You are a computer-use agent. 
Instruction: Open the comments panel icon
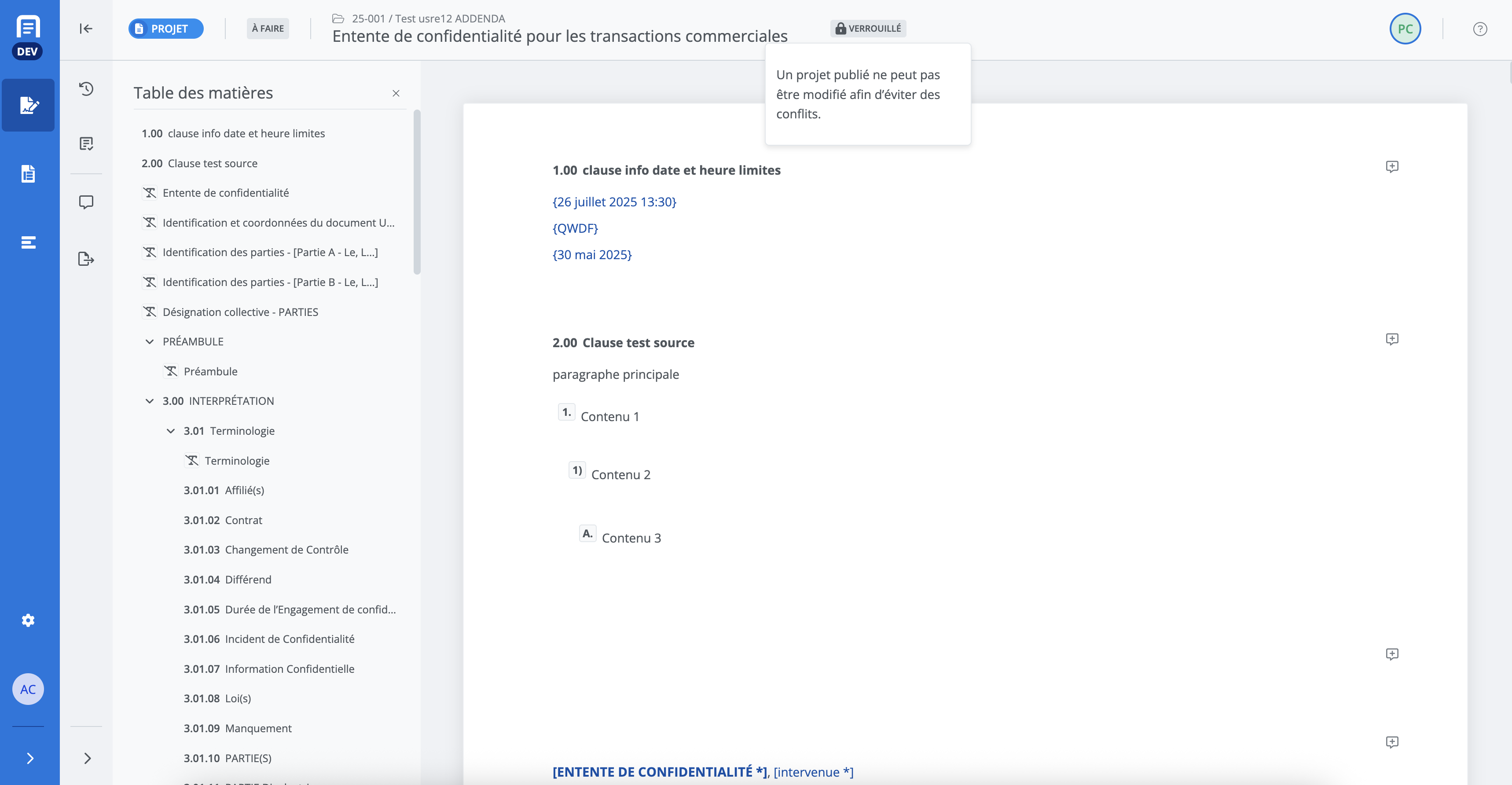pyautogui.click(x=86, y=202)
